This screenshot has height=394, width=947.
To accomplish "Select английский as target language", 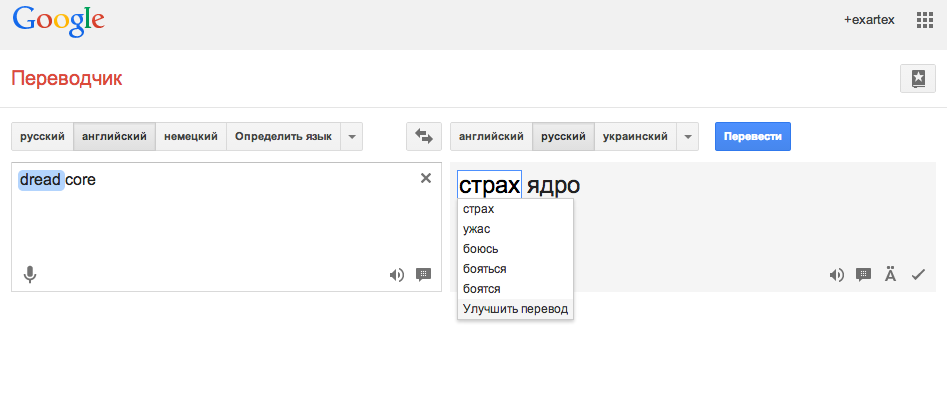I will (491, 137).
